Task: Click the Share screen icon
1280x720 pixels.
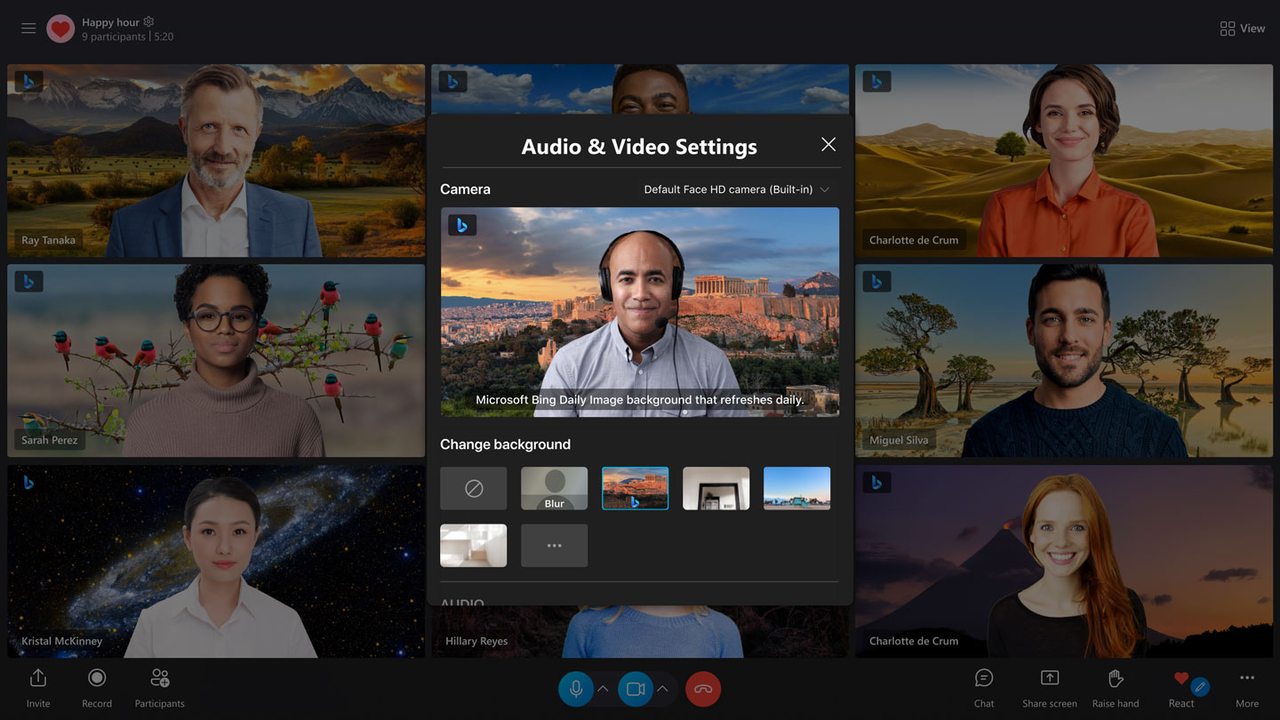Action: (1049, 679)
